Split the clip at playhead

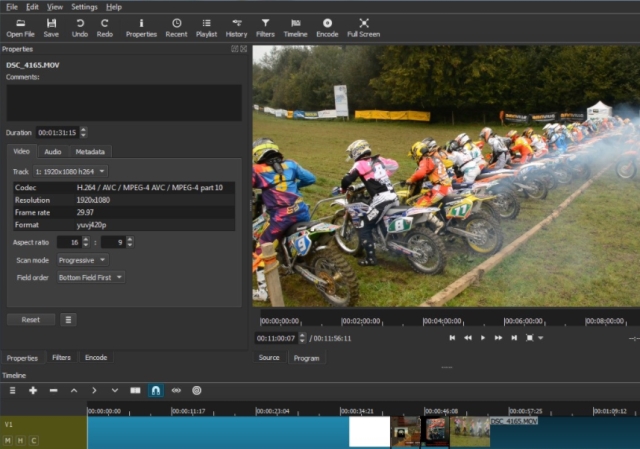click(x=135, y=391)
